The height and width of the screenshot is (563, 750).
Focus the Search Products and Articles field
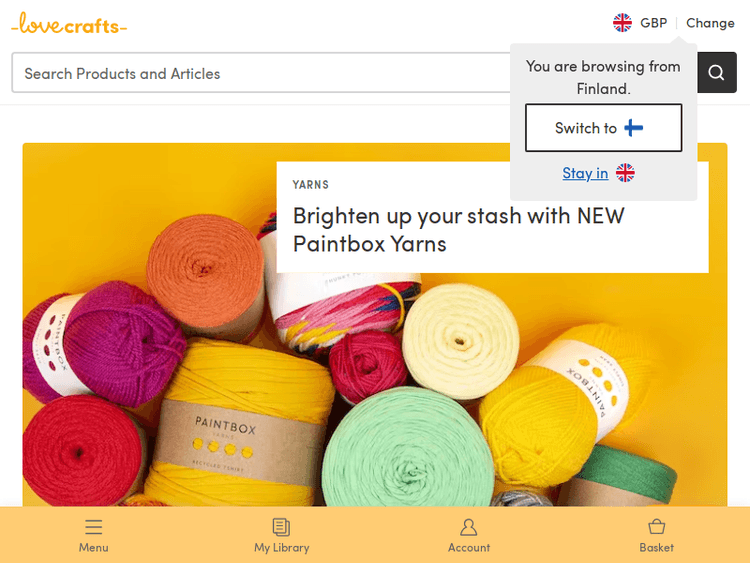click(x=260, y=73)
